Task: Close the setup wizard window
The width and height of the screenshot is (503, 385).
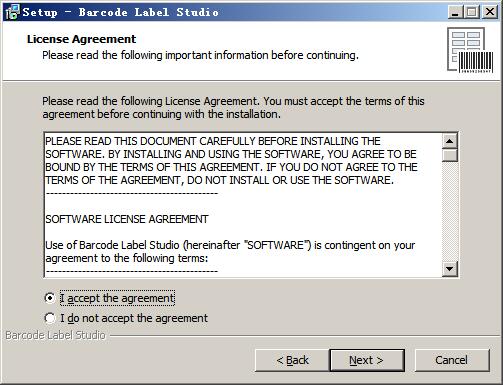Action: point(490,12)
